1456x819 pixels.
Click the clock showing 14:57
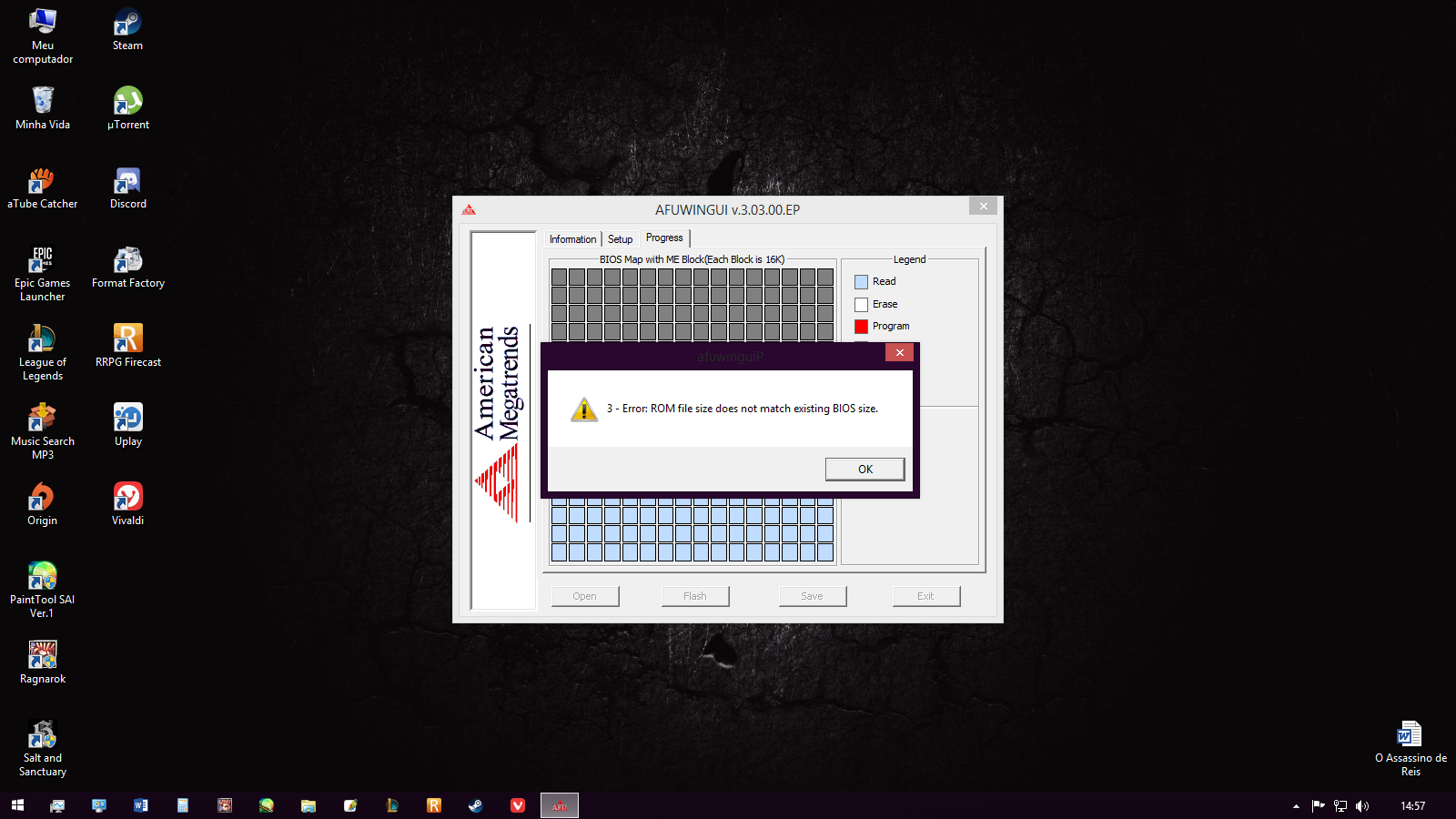coord(1412,805)
